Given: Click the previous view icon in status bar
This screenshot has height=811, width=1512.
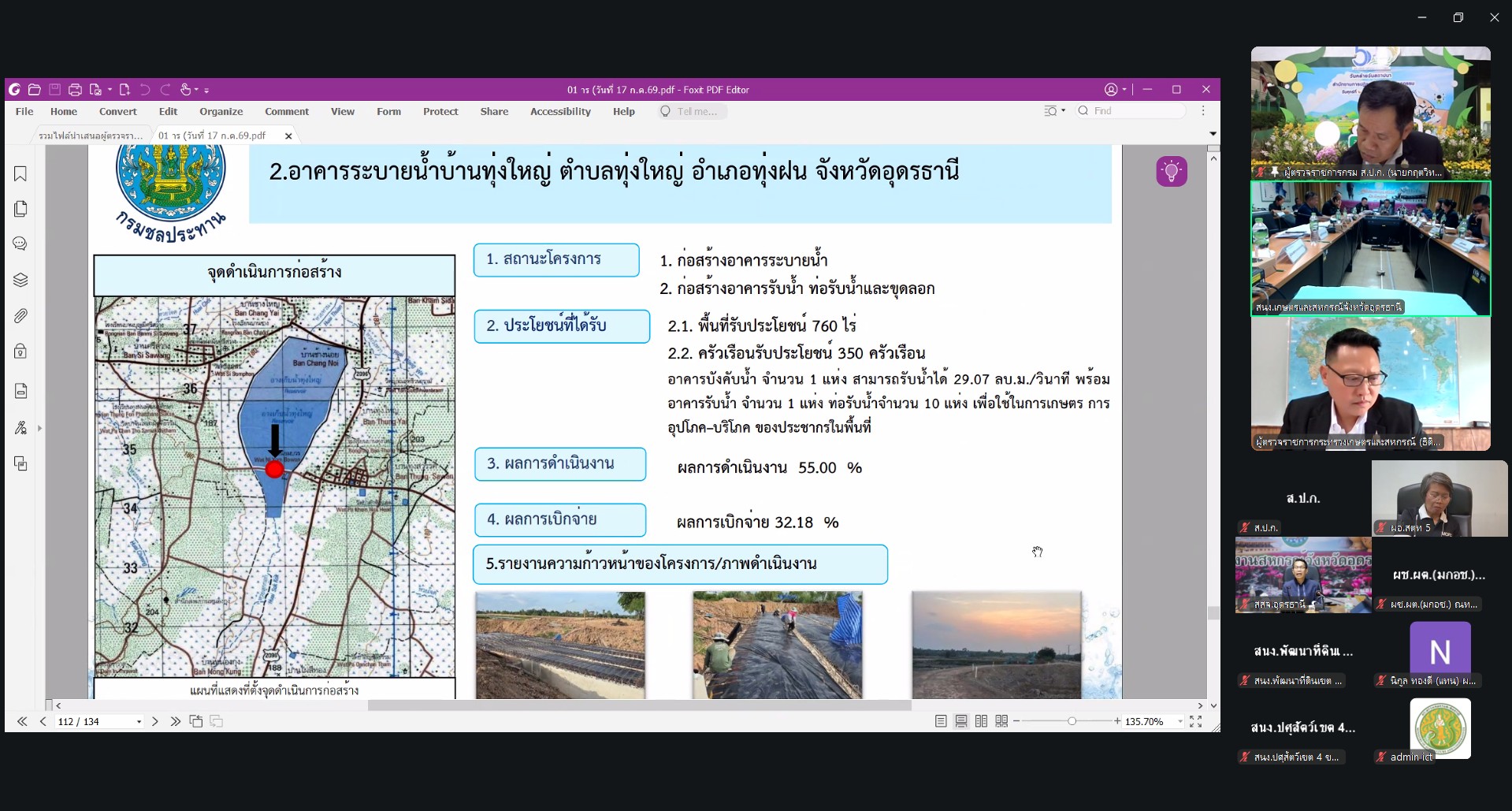Looking at the screenshot, I should [x=196, y=721].
